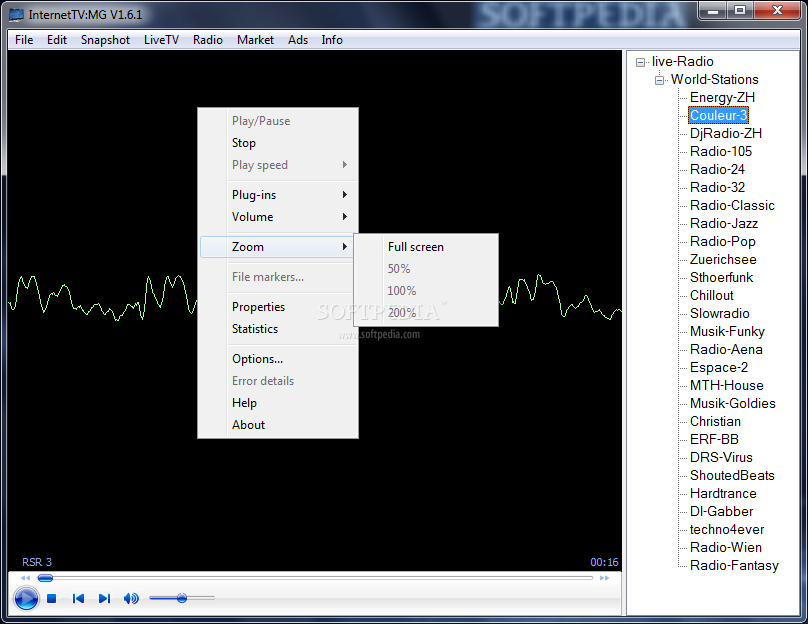
Task: Select the DI-Gabber station
Action: coord(721,512)
